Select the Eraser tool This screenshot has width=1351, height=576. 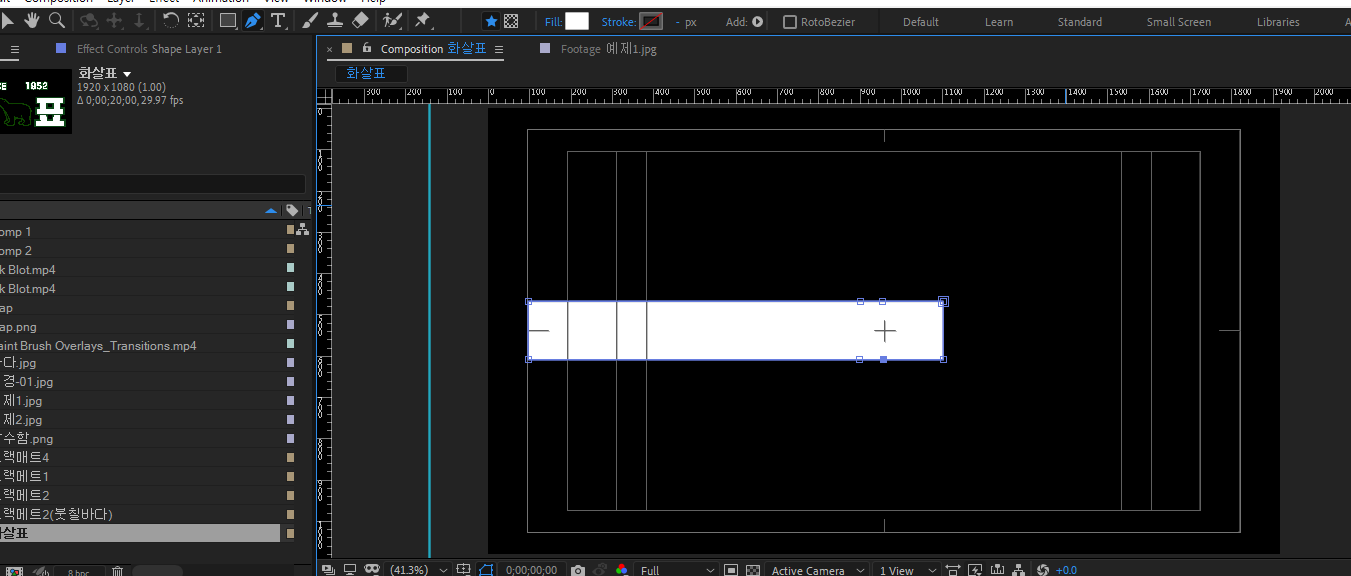(361, 20)
